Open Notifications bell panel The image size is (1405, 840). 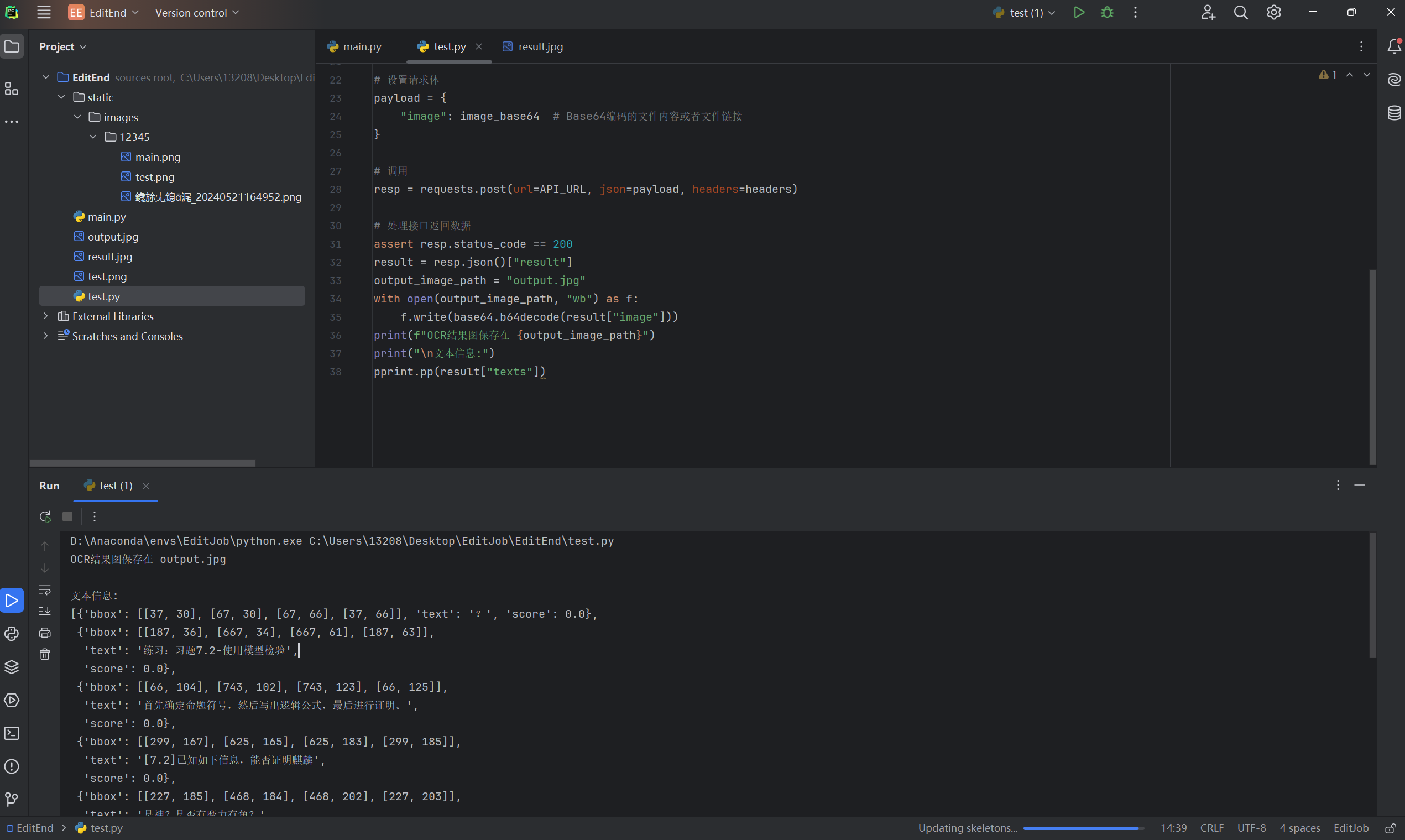click(1394, 46)
